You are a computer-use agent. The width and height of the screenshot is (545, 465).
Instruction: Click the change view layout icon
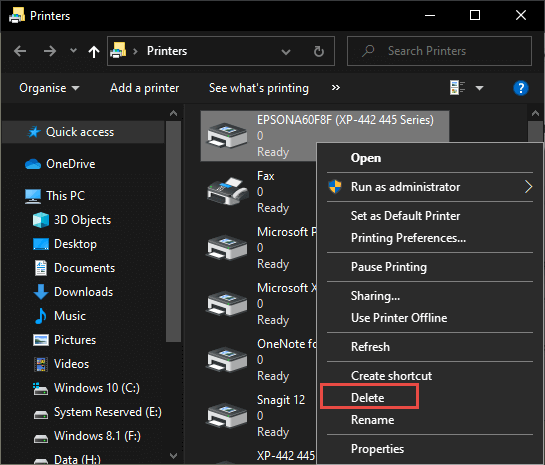pyautogui.click(x=457, y=88)
